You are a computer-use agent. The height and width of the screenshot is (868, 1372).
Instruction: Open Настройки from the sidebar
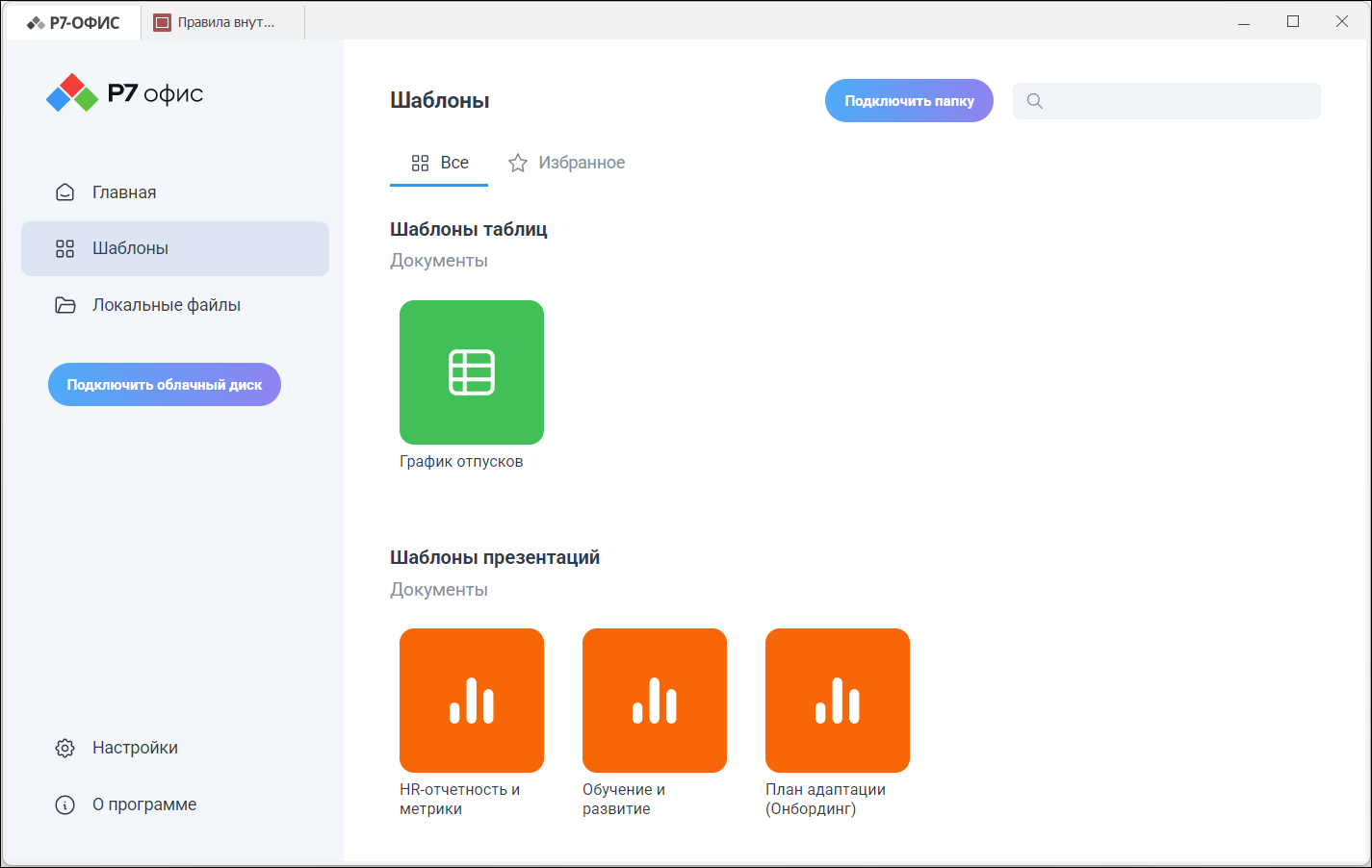click(175, 748)
